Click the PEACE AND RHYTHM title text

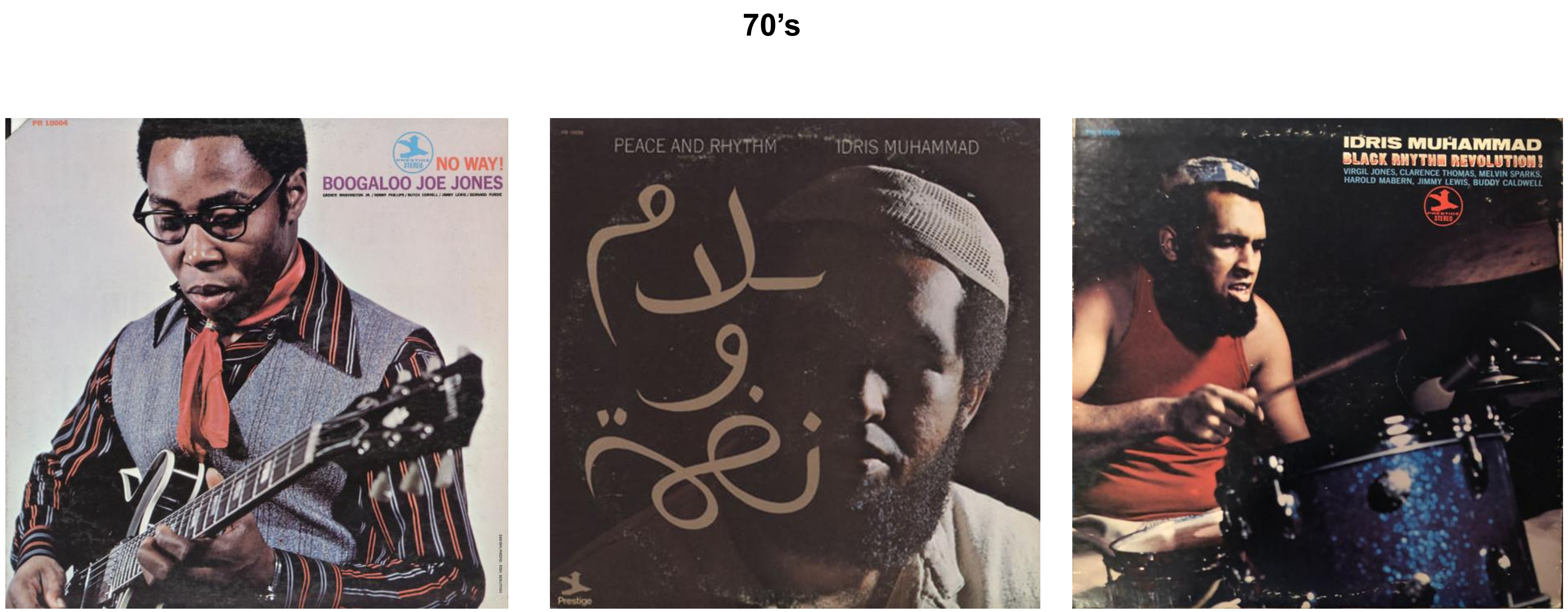[x=695, y=146]
